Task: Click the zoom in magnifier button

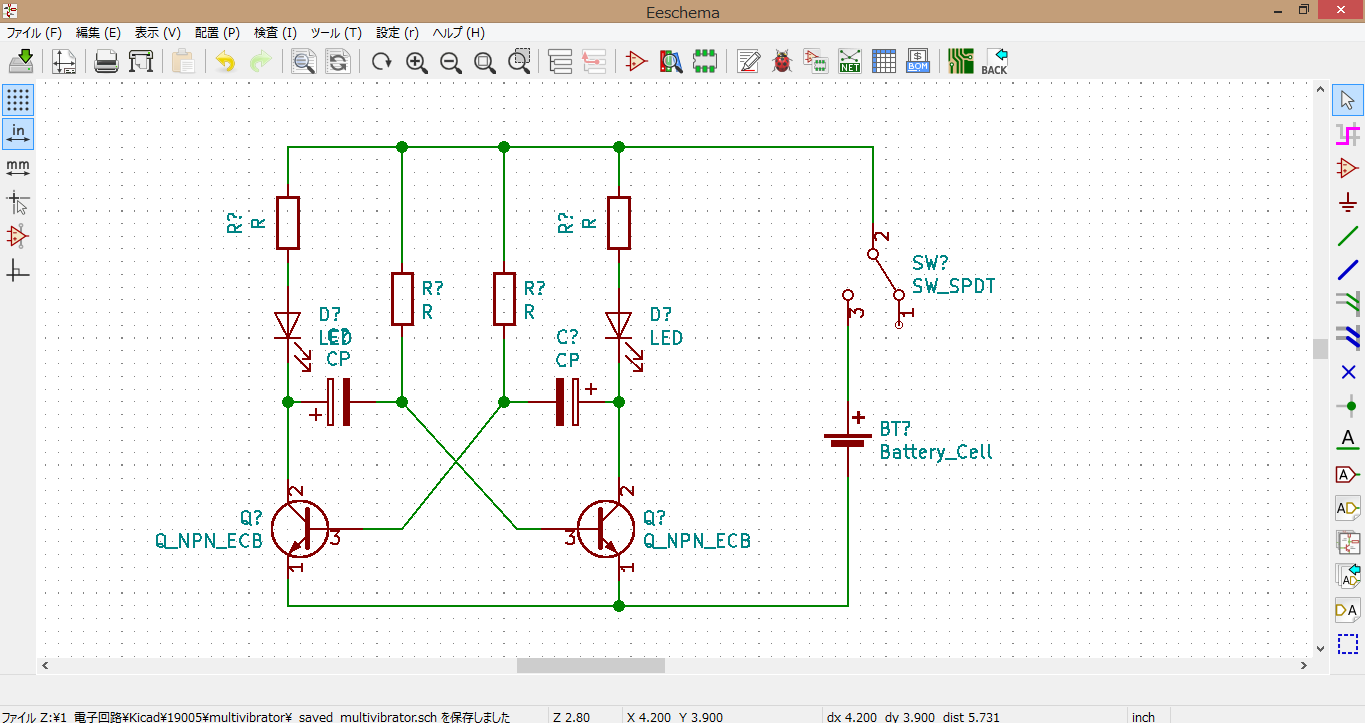Action: click(x=417, y=61)
